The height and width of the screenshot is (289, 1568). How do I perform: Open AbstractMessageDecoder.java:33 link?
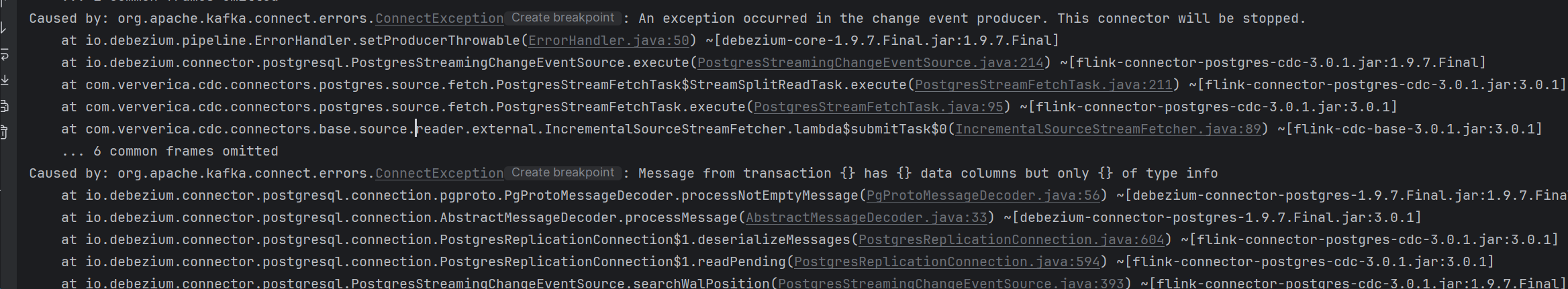pyautogui.click(x=866, y=218)
